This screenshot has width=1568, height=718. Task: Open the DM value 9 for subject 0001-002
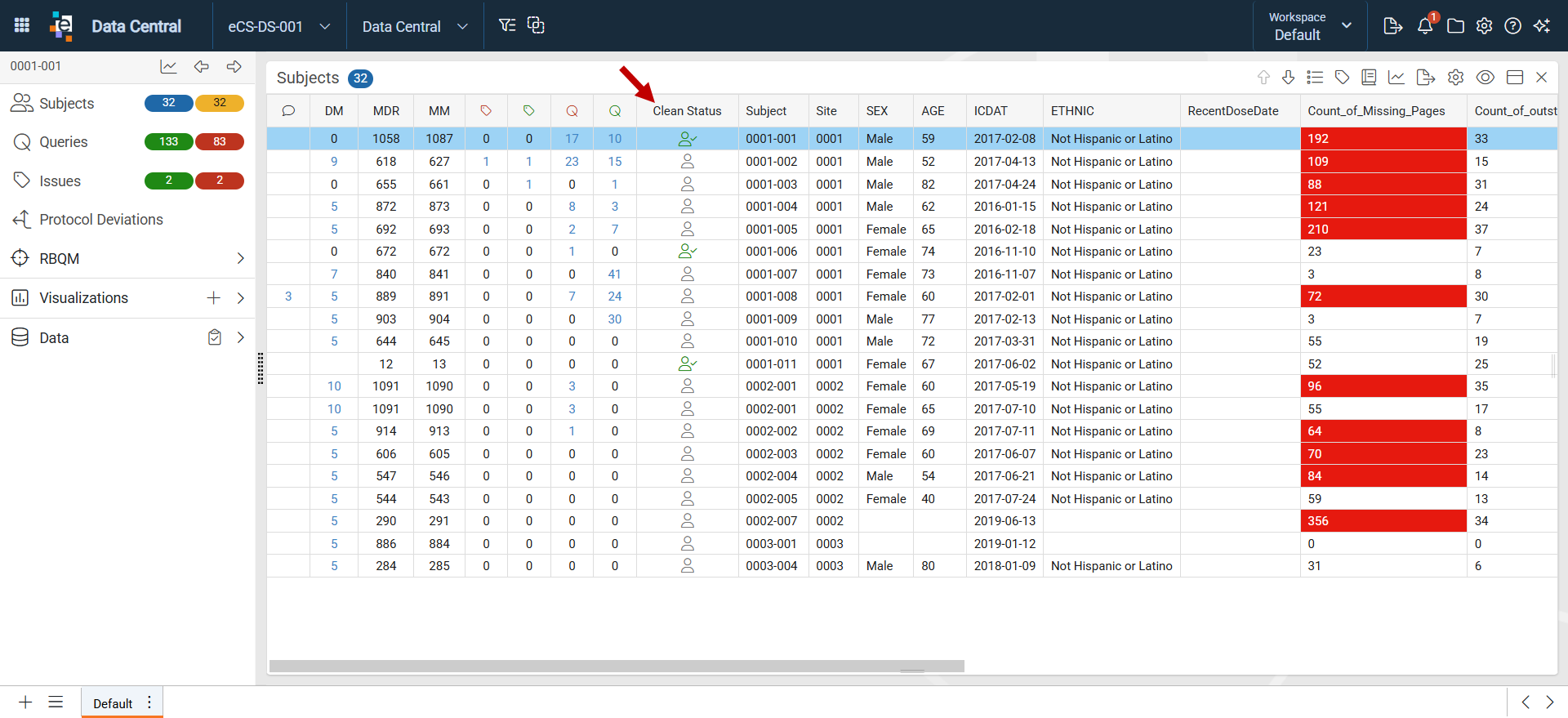pyautogui.click(x=334, y=162)
